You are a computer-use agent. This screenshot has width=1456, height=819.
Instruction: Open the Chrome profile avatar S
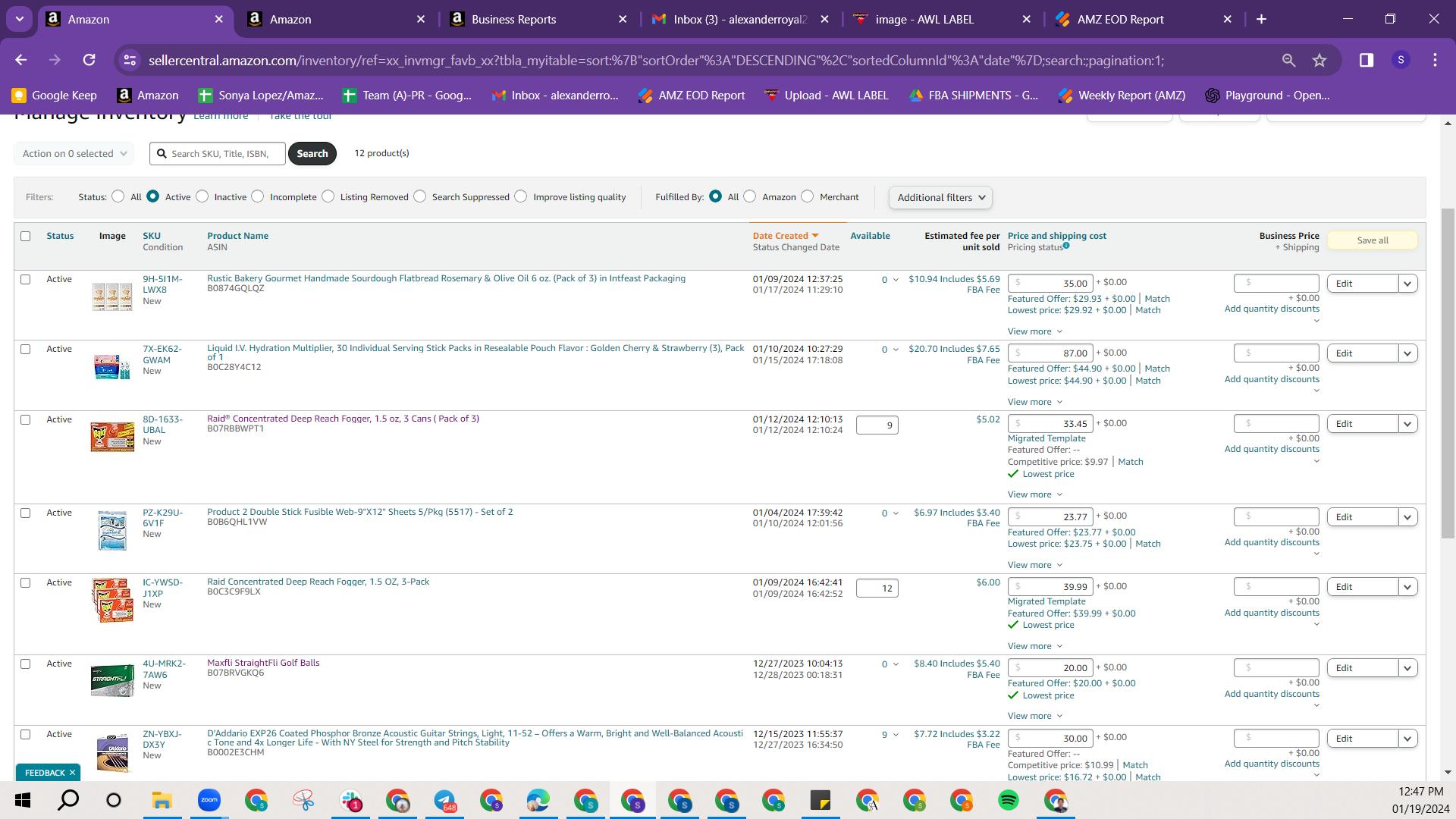[x=1401, y=60]
